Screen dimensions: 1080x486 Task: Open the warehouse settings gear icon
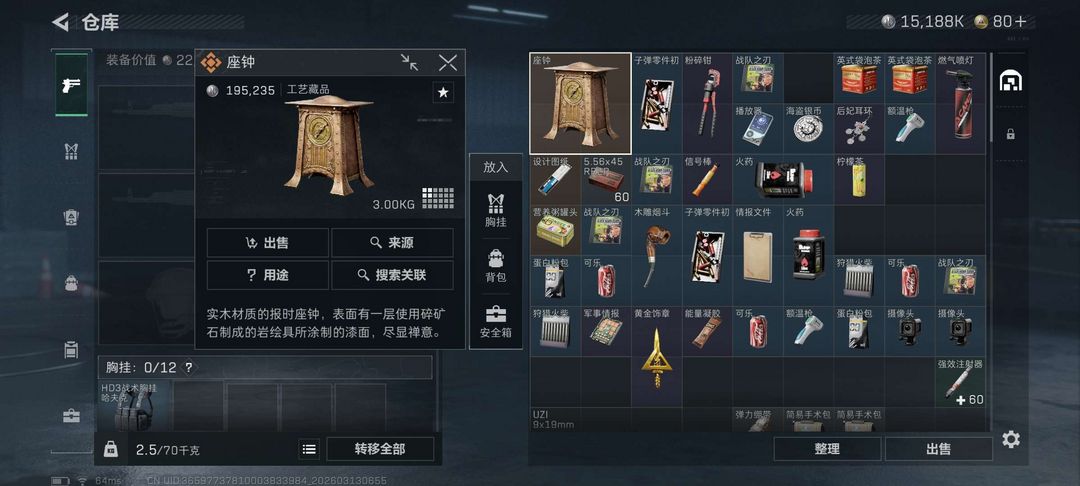(x=1010, y=439)
